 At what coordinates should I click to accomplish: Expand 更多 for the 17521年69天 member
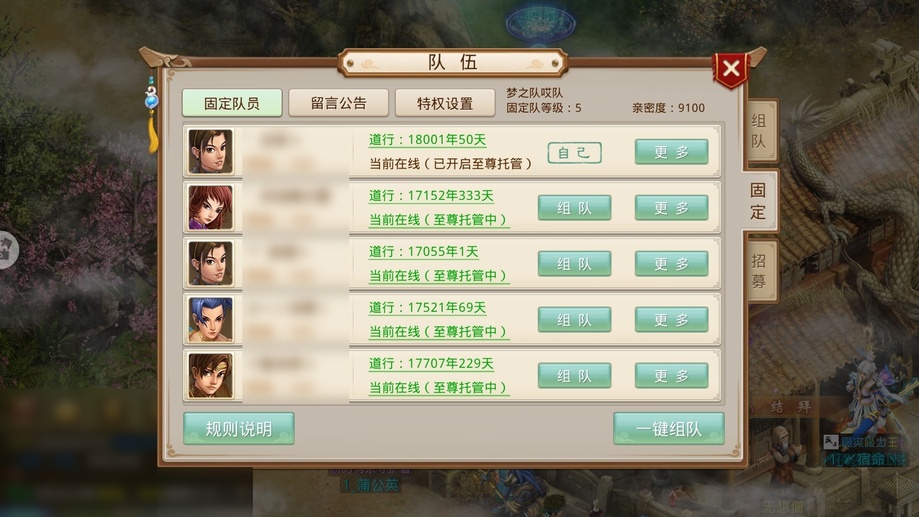tap(672, 320)
